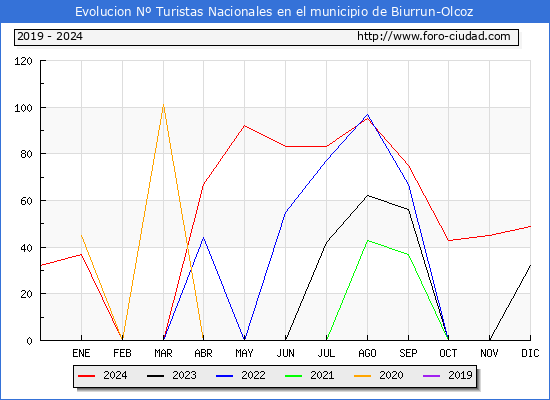
Task: Click the 60 value on y-axis
Action: (26, 201)
